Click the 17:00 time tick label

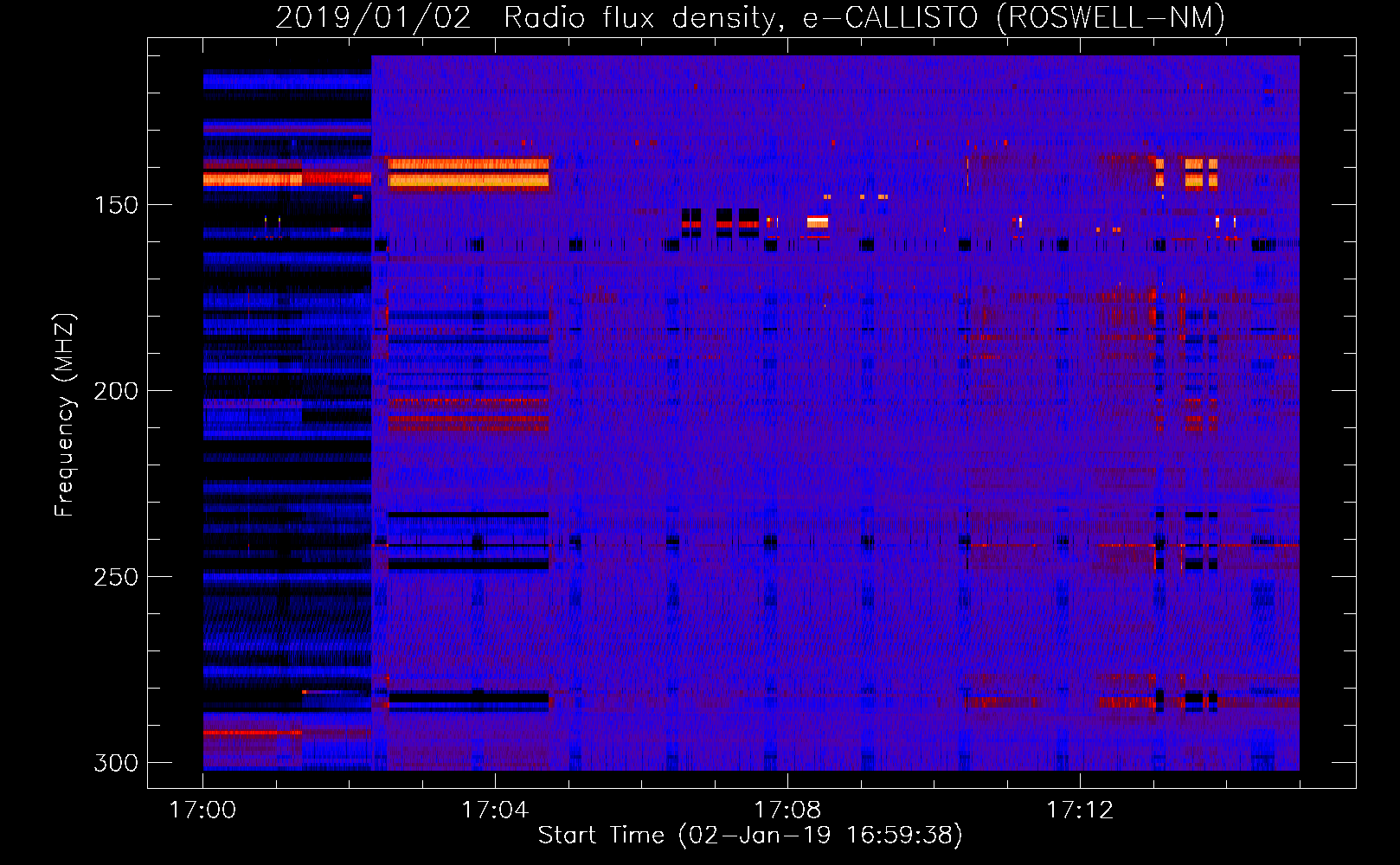pyautogui.click(x=202, y=811)
